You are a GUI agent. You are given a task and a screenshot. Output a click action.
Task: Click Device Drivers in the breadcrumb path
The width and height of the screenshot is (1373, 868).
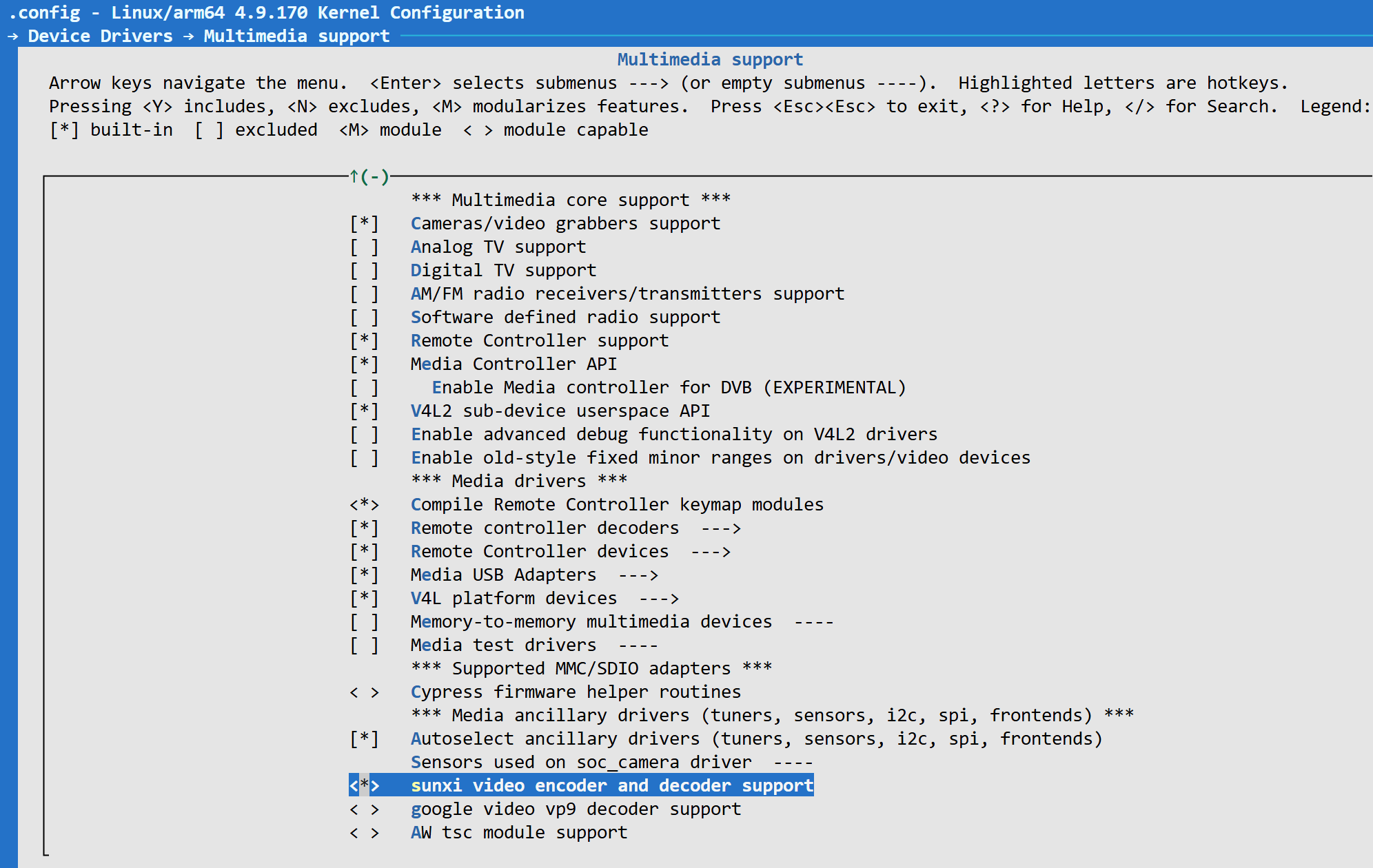[x=100, y=36]
